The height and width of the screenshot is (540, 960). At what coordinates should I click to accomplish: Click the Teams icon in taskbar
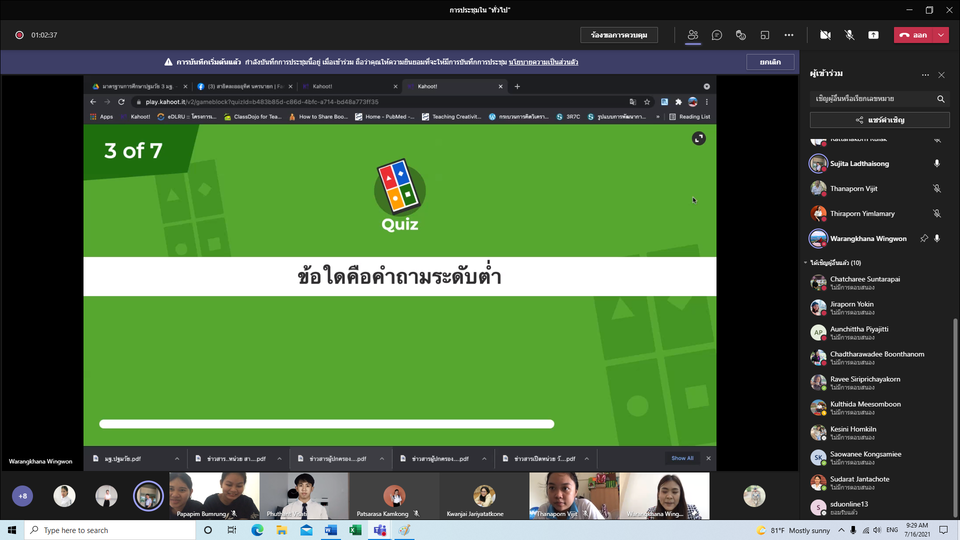point(380,530)
